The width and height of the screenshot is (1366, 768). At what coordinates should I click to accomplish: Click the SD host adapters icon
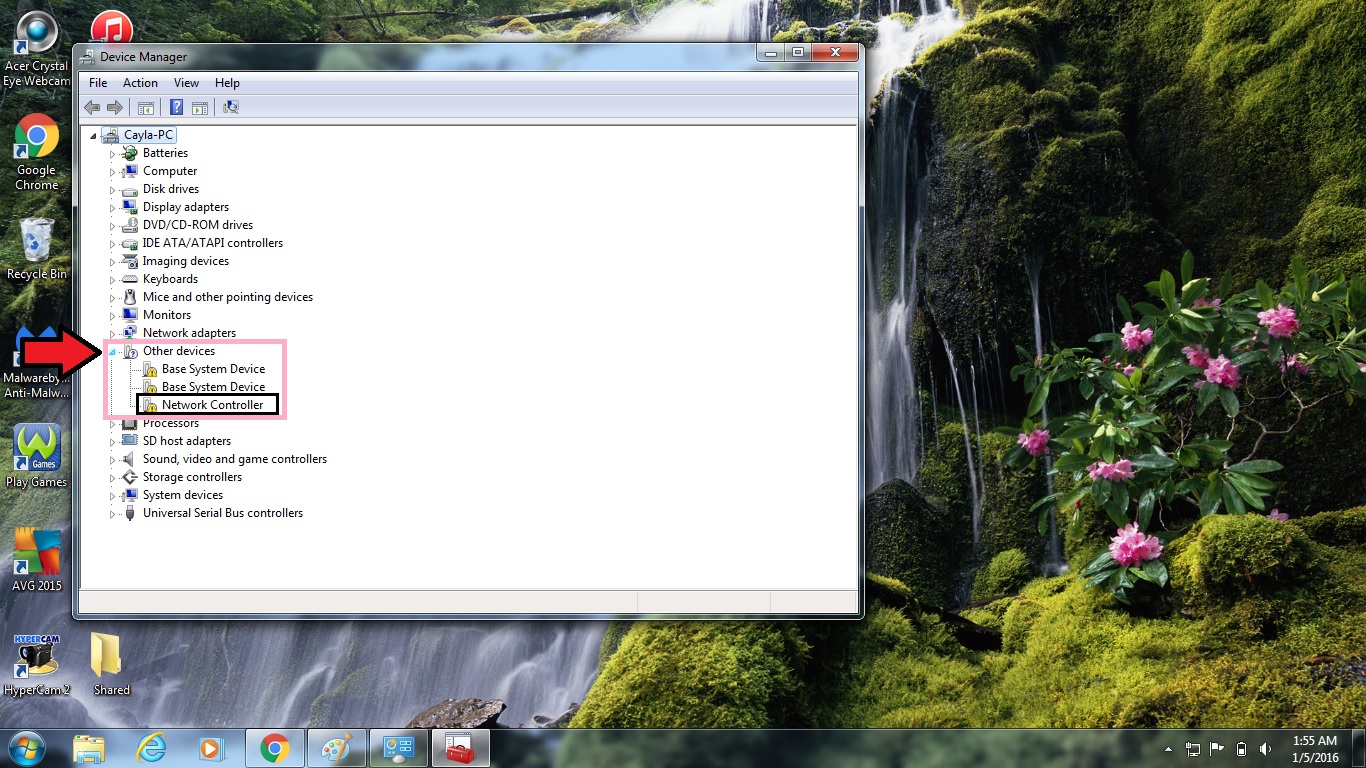129,441
